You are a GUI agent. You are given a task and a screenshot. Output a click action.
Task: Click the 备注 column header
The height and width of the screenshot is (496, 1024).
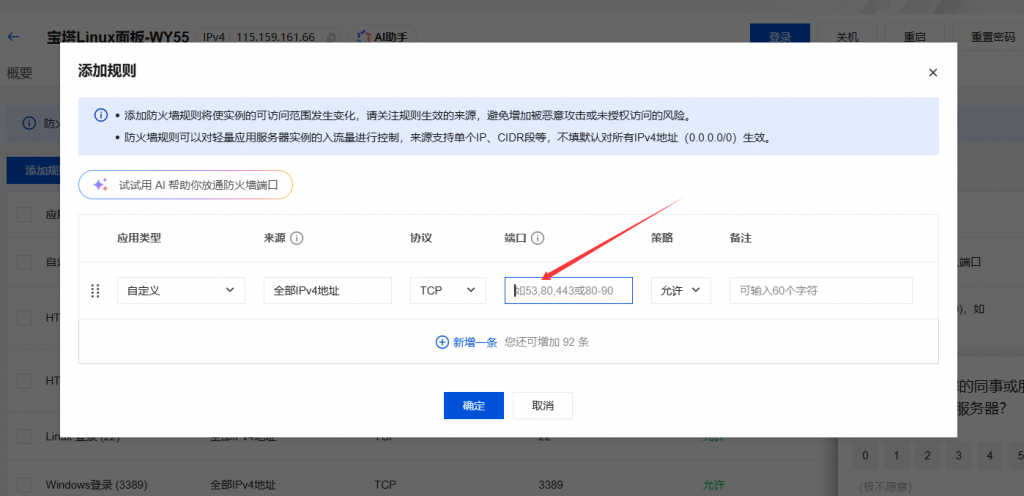[741, 238]
